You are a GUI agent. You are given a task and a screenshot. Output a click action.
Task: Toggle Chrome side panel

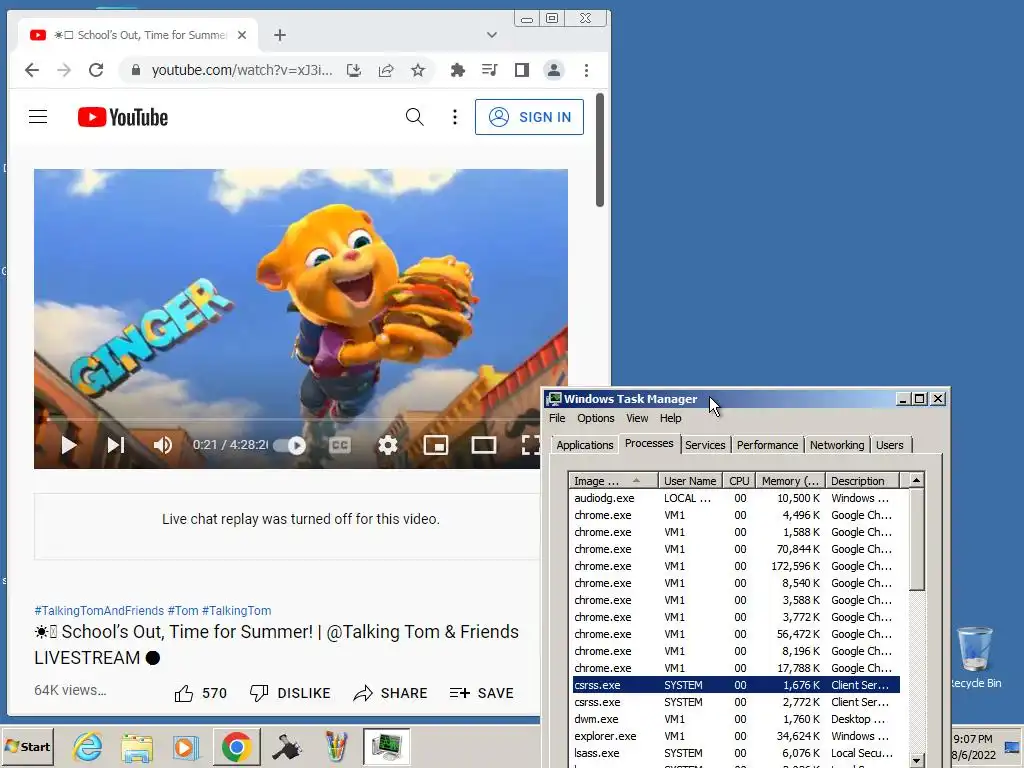(522, 70)
